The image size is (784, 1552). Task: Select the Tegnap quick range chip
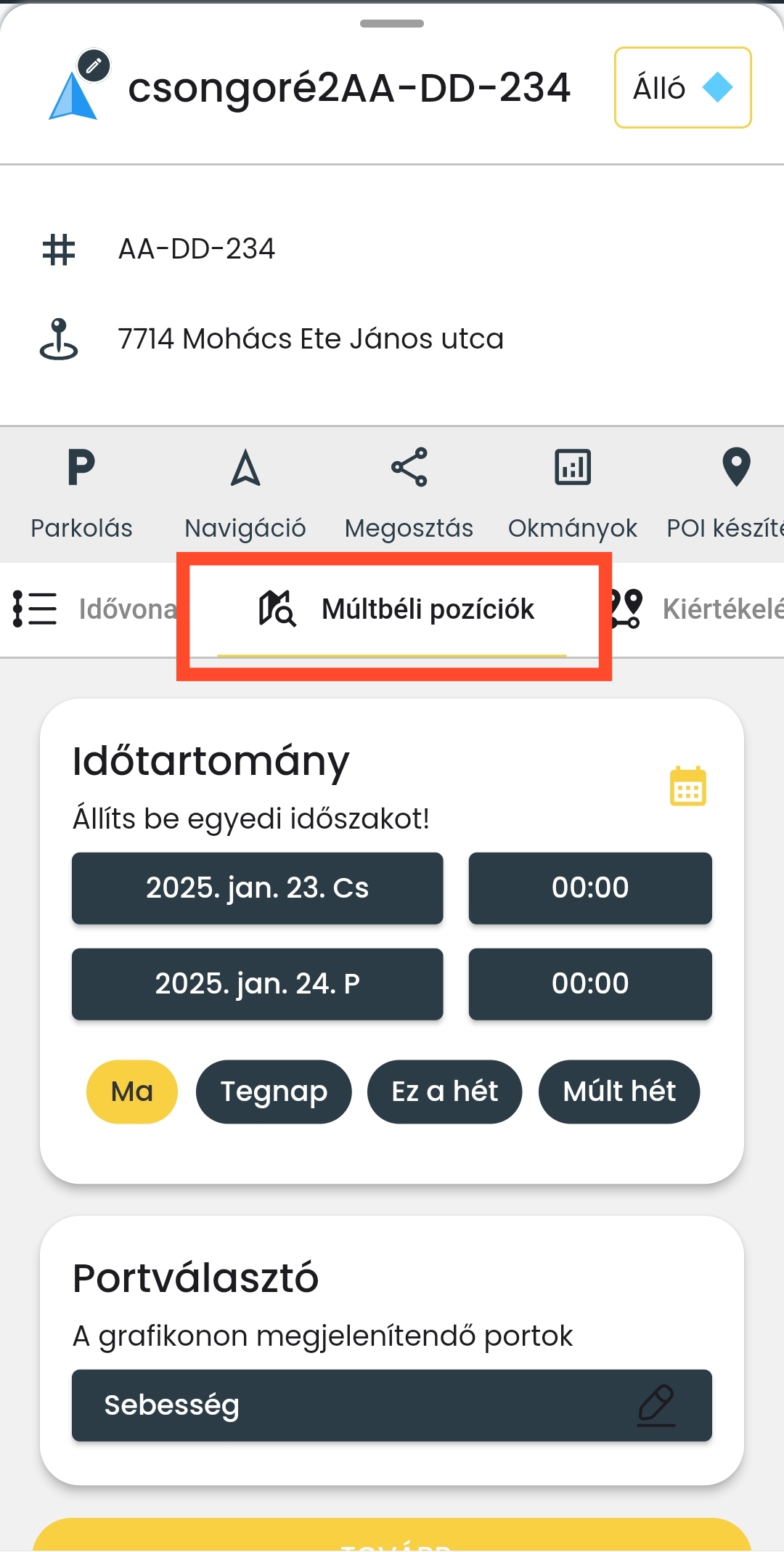(274, 1092)
